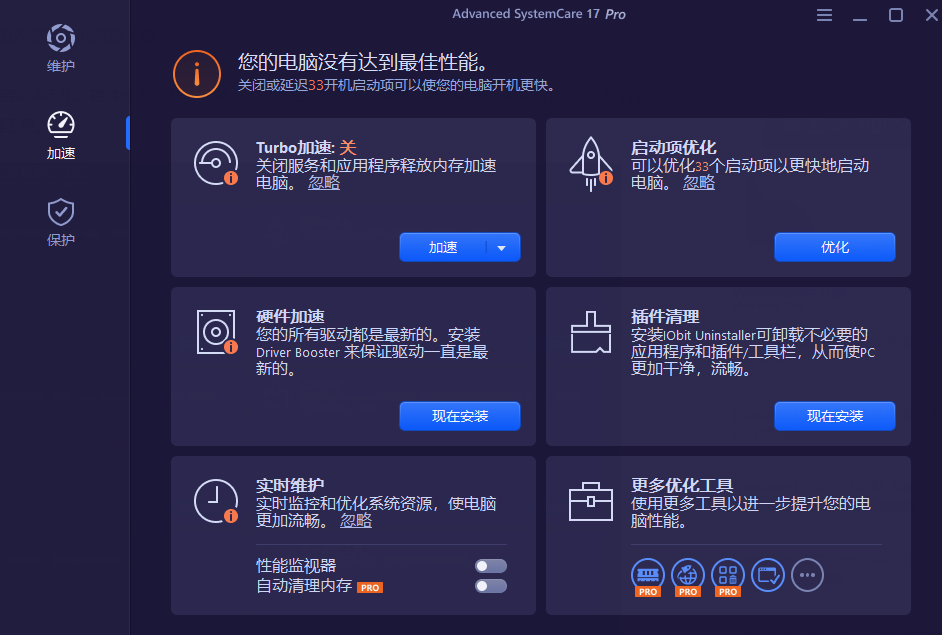Open the 维护 (Care) sidebar section

(61, 49)
